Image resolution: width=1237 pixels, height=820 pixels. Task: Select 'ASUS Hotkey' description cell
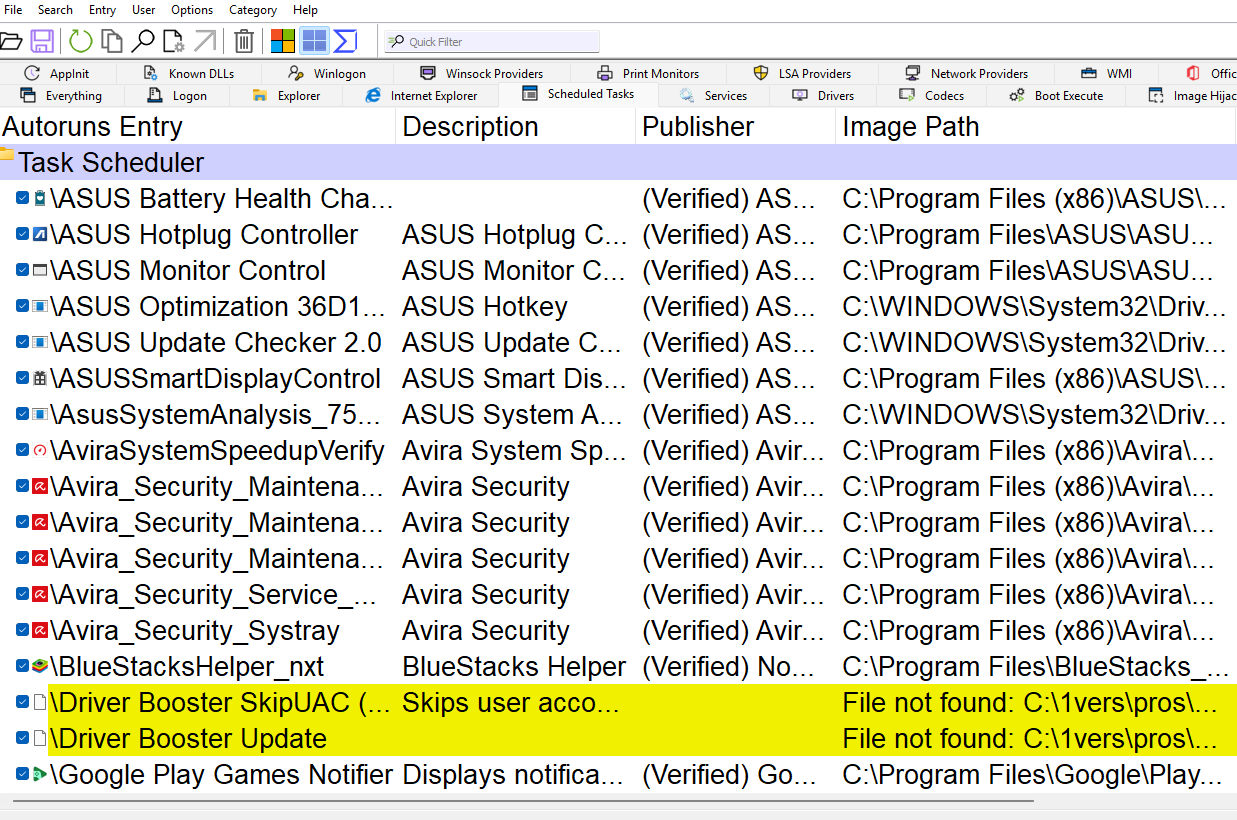(x=485, y=307)
